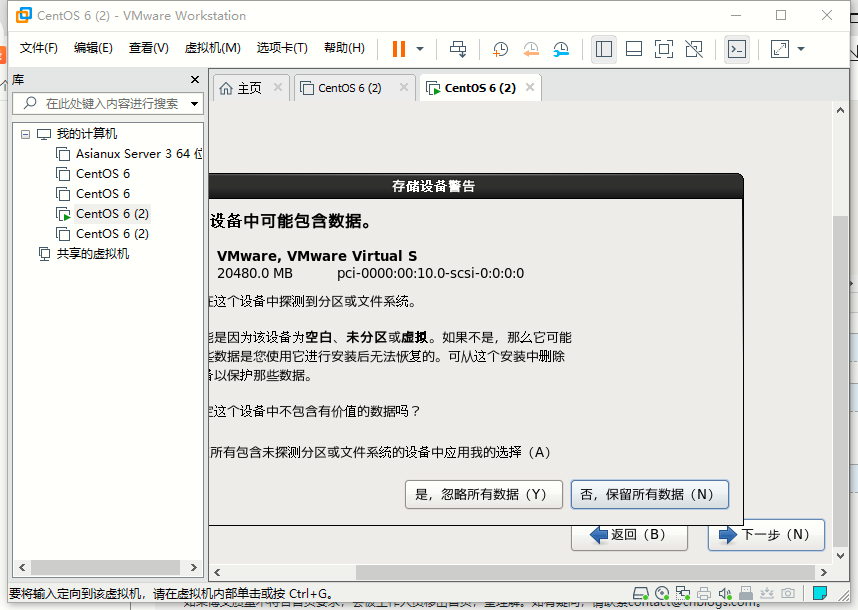Enter full screen mode icon
Screen dimensions: 858x610
point(664,49)
